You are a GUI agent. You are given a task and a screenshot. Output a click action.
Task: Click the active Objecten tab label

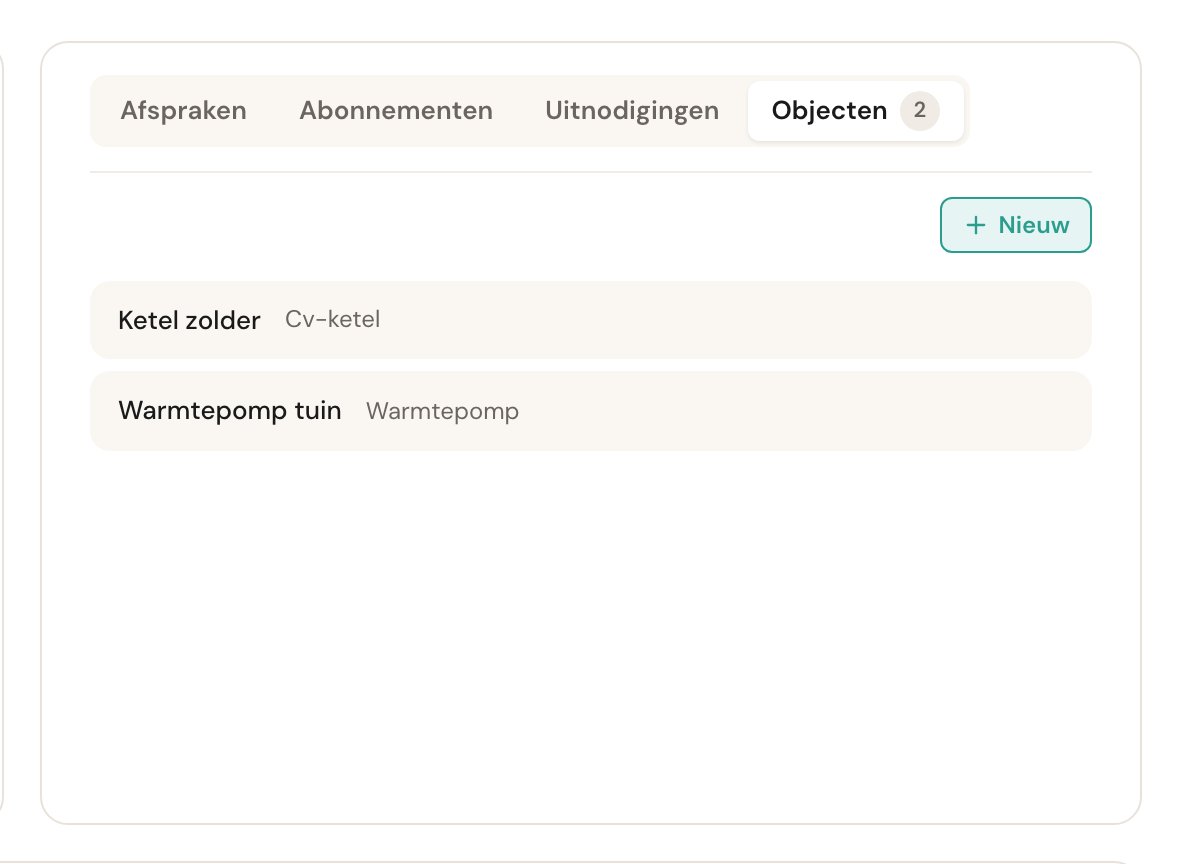point(829,111)
